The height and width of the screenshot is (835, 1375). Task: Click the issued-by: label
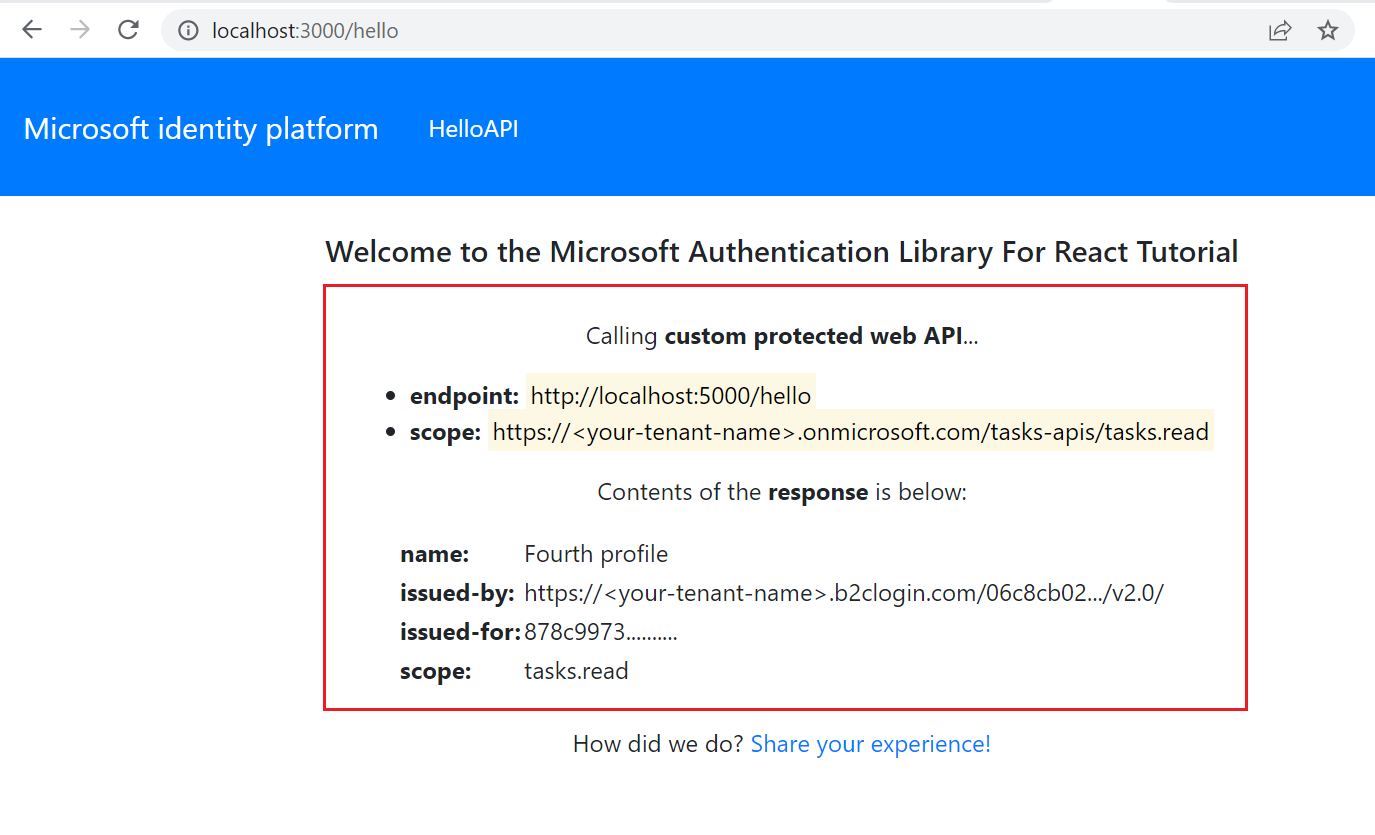coord(457,593)
